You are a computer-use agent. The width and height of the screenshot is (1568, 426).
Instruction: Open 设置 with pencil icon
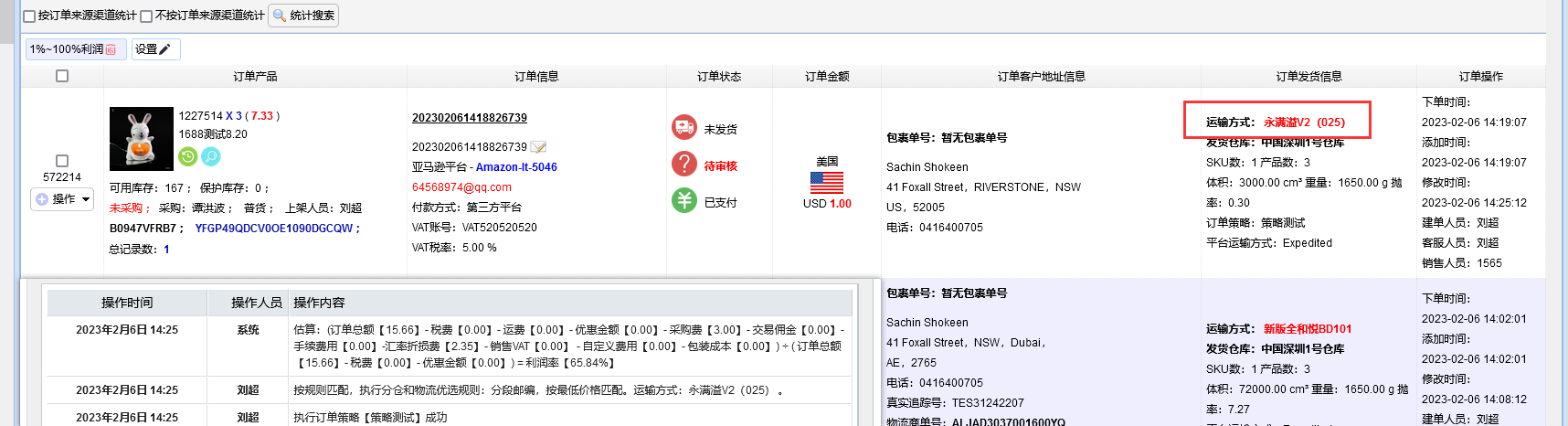pos(155,49)
